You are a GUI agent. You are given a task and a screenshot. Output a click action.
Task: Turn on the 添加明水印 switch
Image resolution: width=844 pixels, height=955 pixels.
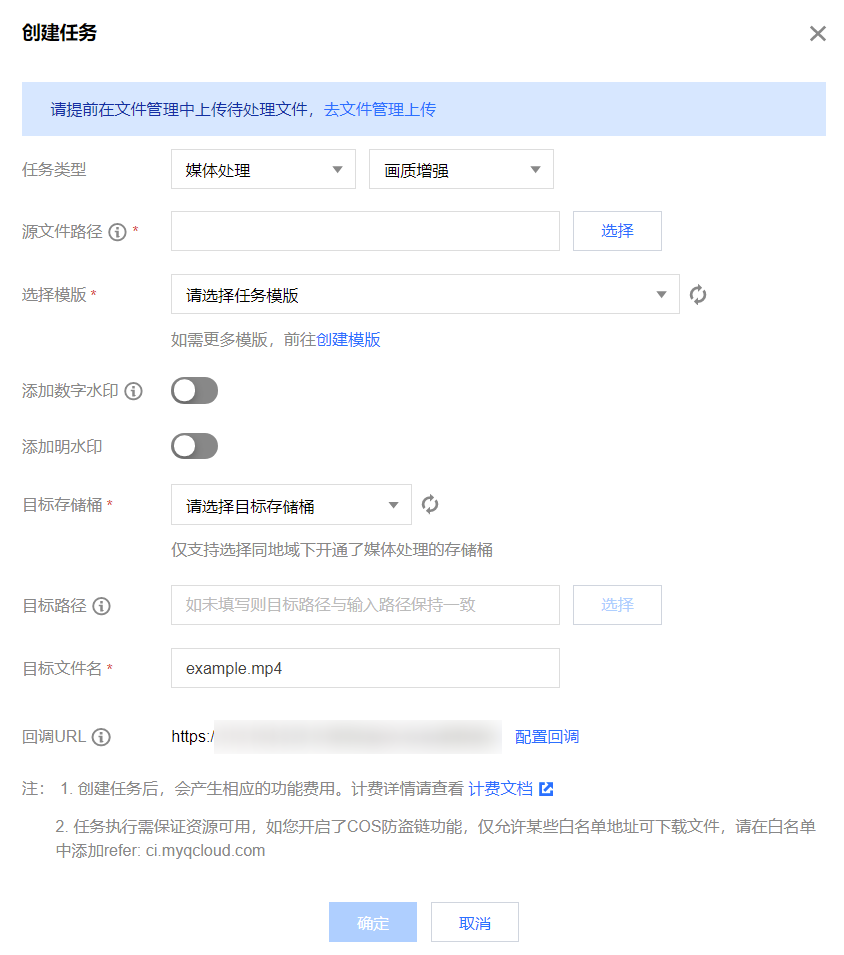(x=194, y=446)
